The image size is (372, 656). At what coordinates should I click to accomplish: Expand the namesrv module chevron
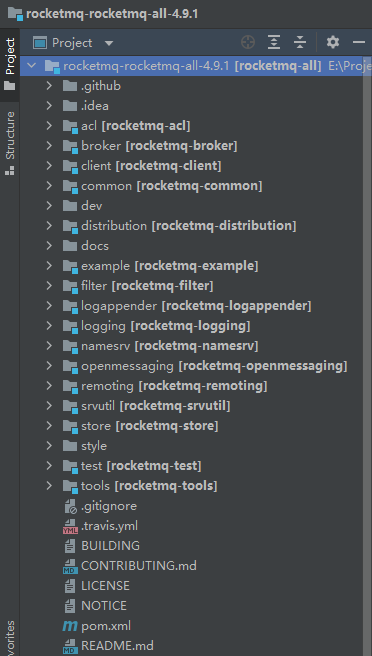(49, 346)
